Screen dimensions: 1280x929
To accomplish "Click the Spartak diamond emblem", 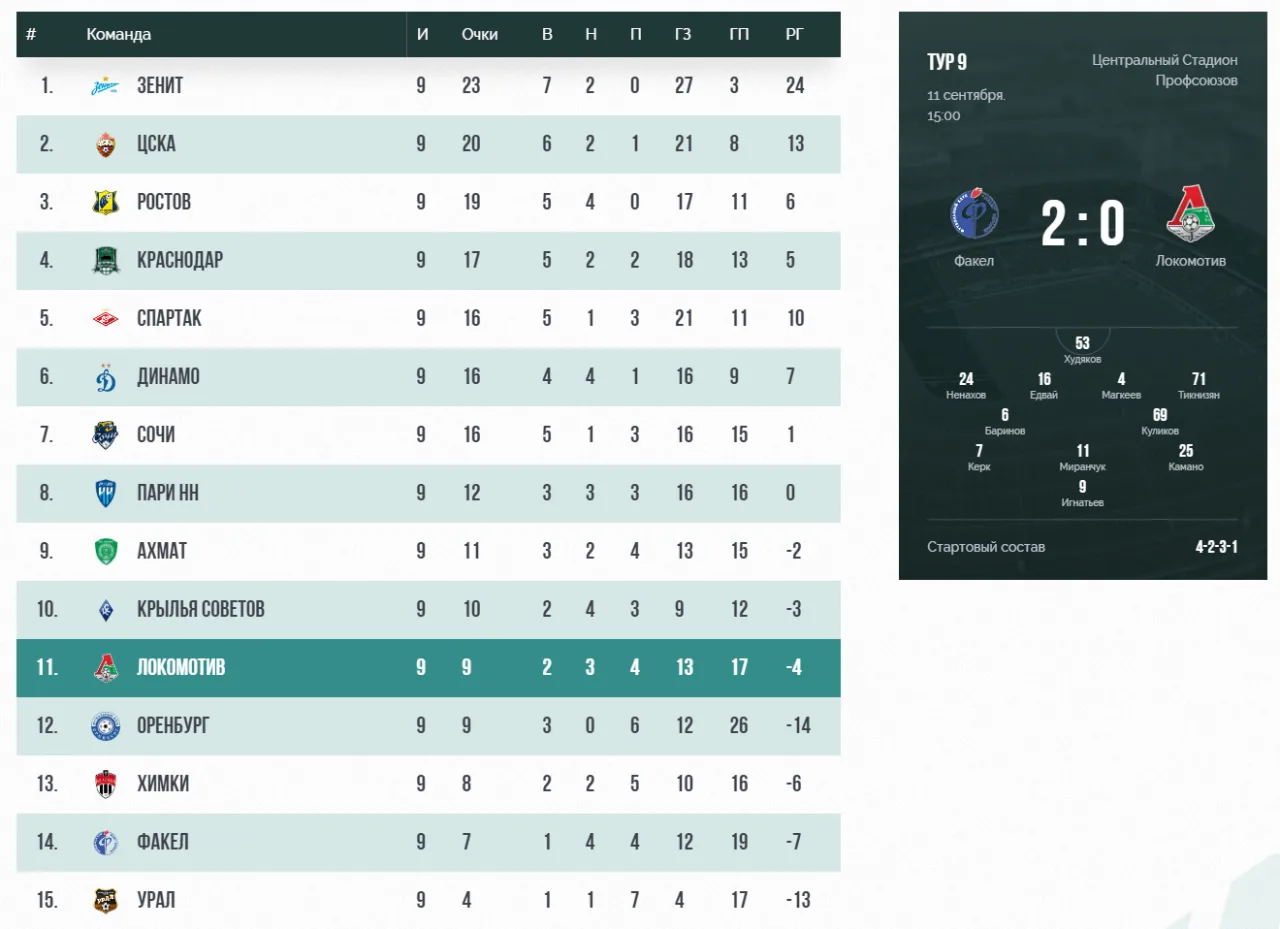I will pyautogui.click(x=106, y=318).
